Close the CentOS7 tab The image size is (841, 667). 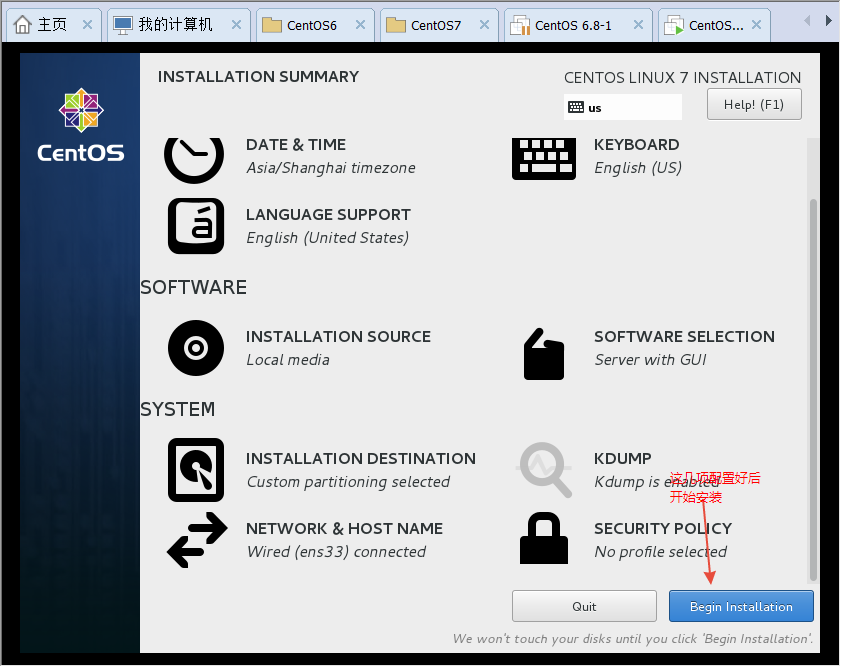(484, 25)
